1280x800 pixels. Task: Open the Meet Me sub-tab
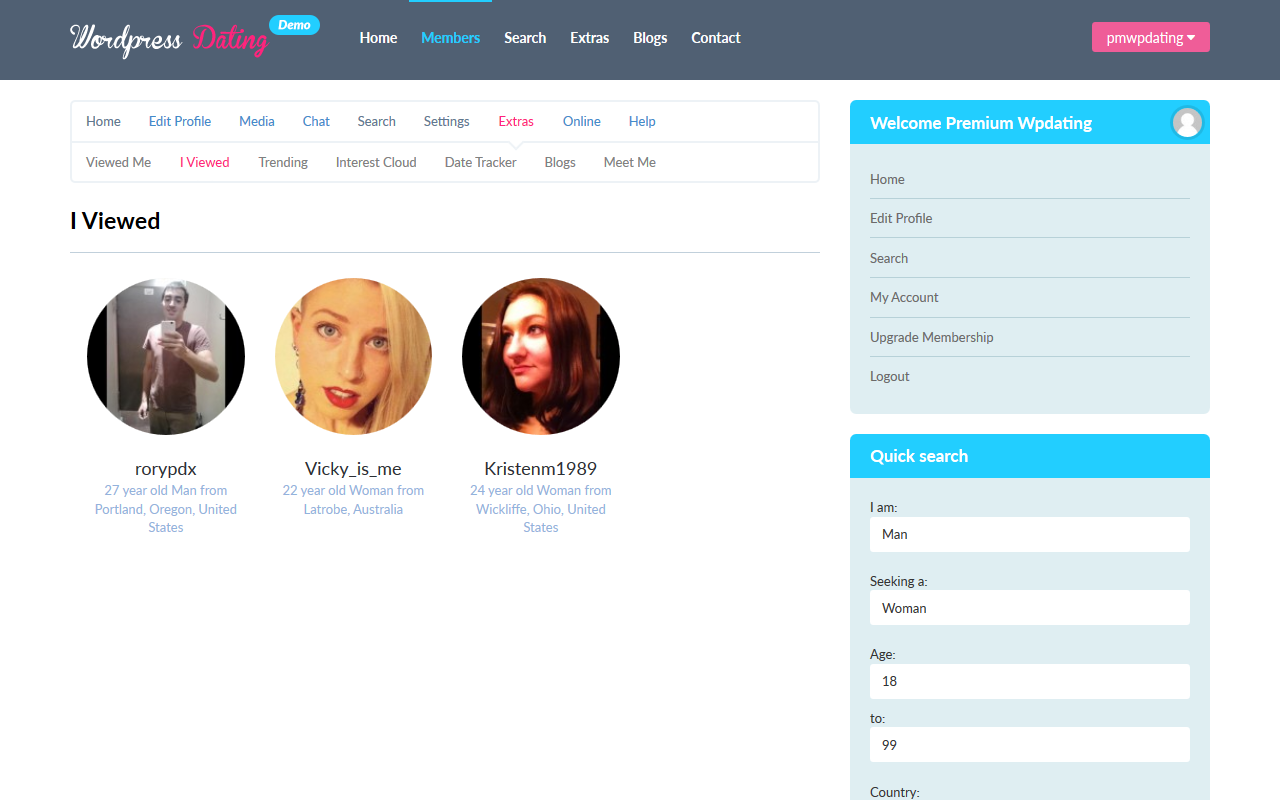(630, 162)
